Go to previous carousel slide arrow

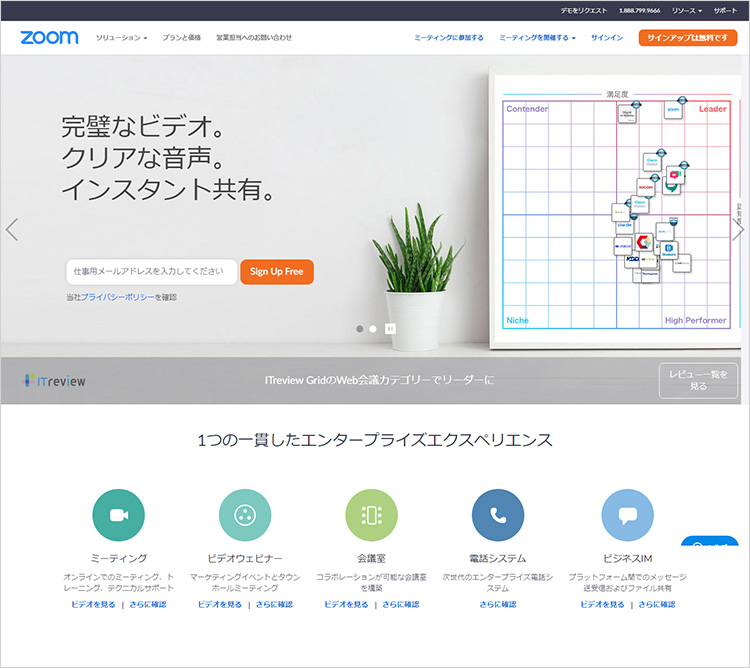point(12,230)
